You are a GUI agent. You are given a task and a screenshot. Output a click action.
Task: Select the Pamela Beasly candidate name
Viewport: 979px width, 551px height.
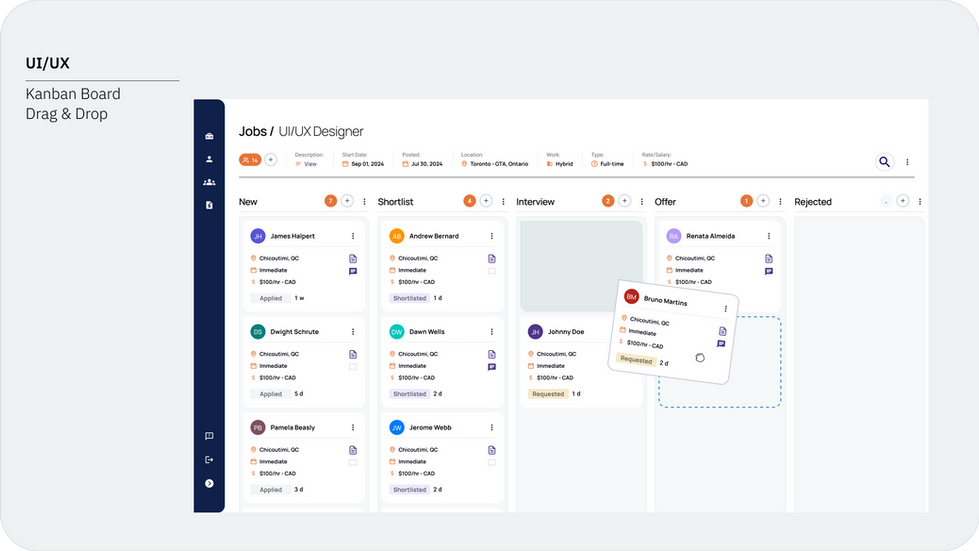(x=293, y=427)
